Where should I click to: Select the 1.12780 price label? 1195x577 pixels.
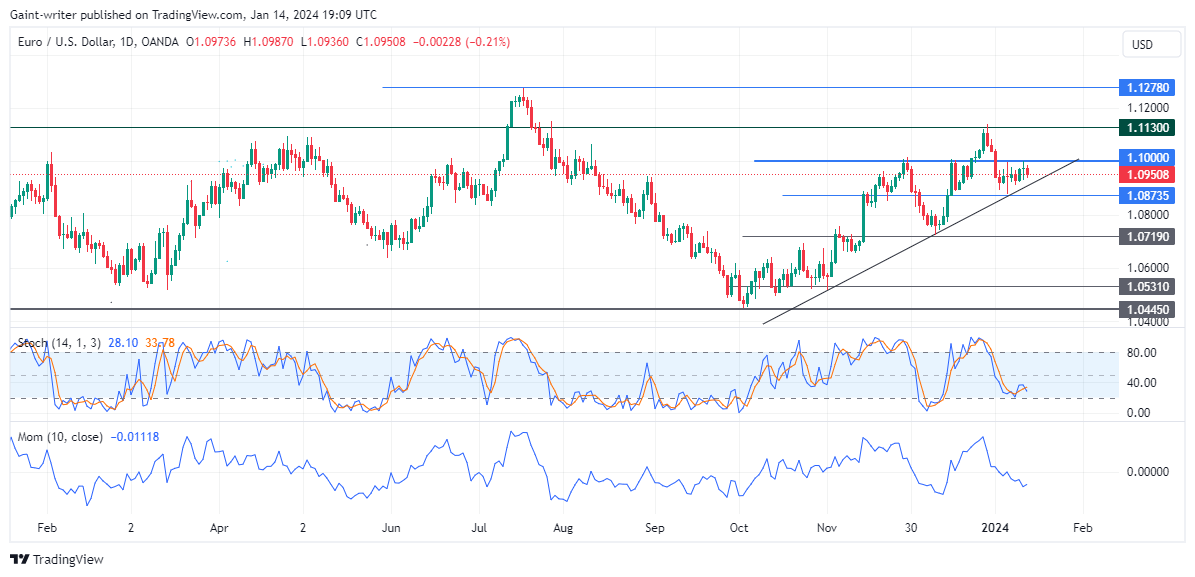point(1147,88)
